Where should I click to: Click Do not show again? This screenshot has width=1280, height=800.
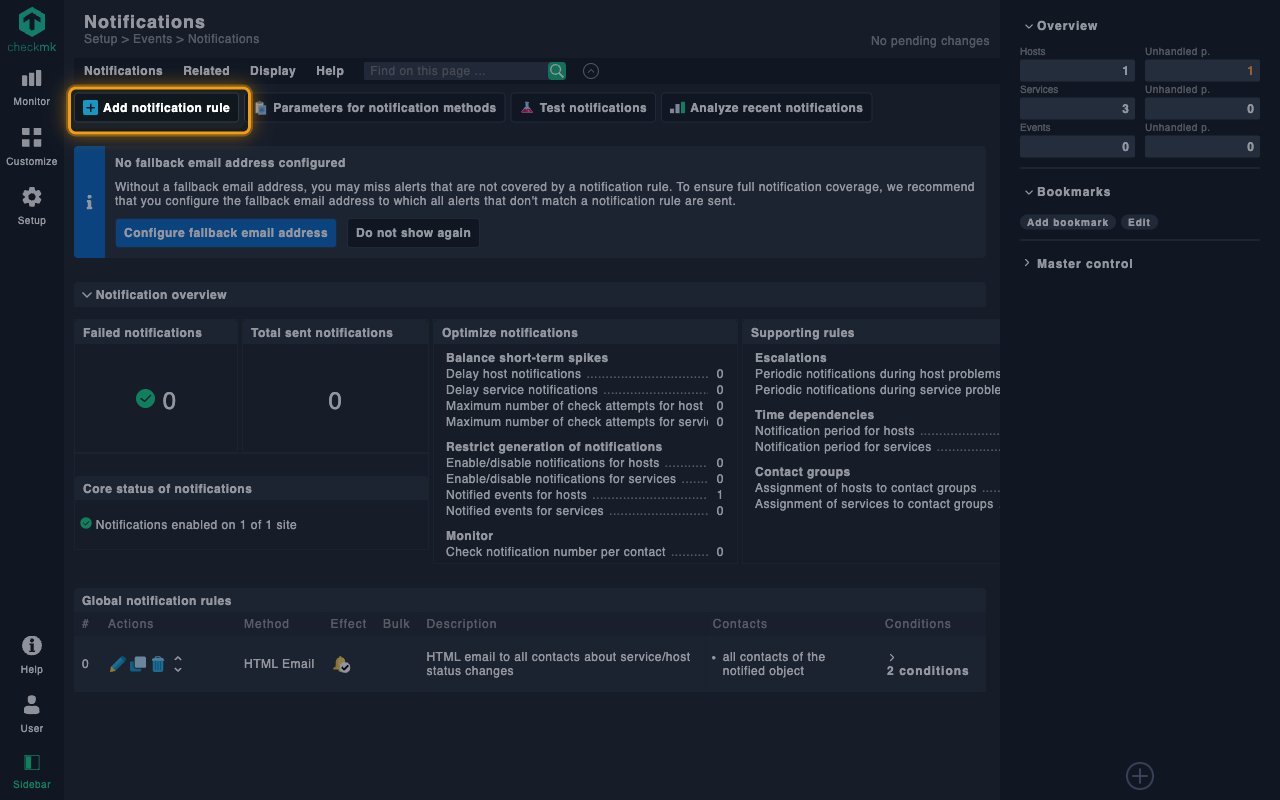[413, 233]
